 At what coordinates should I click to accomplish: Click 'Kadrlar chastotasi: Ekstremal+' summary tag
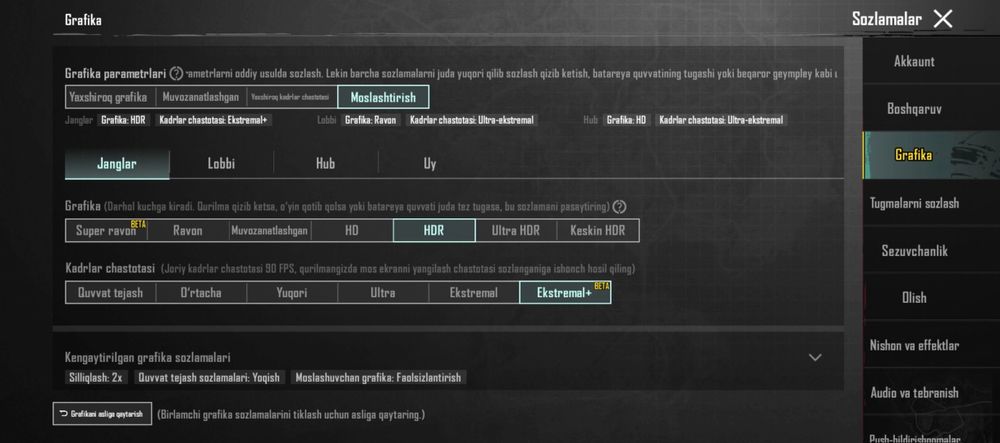coord(214,120)
